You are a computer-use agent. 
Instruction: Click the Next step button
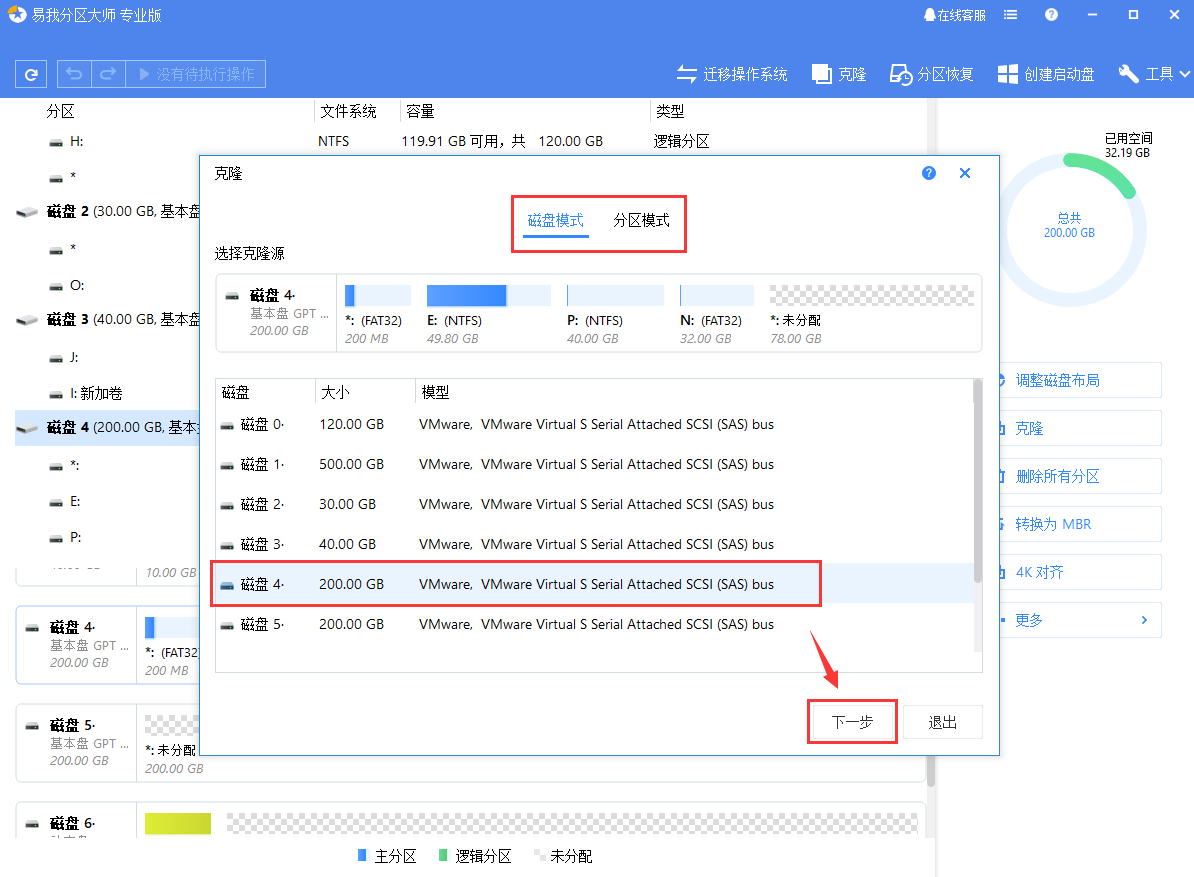[852, 721]
